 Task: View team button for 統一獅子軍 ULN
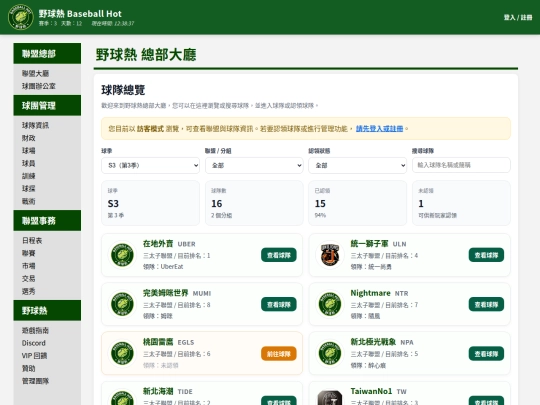486,255
